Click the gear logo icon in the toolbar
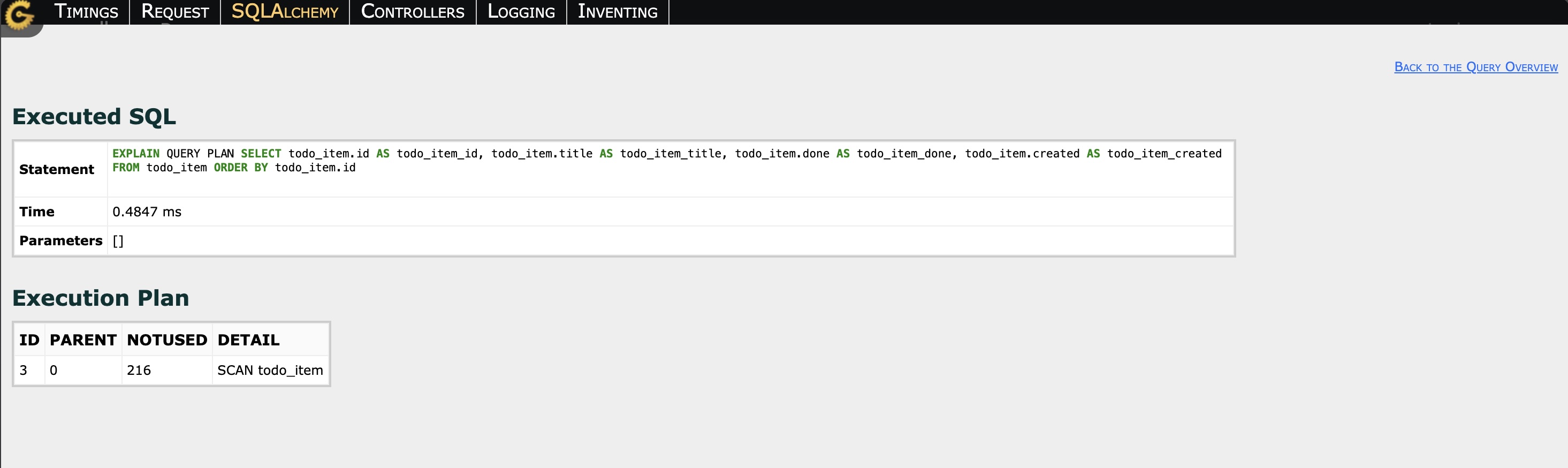 click(x=19, y=14)
